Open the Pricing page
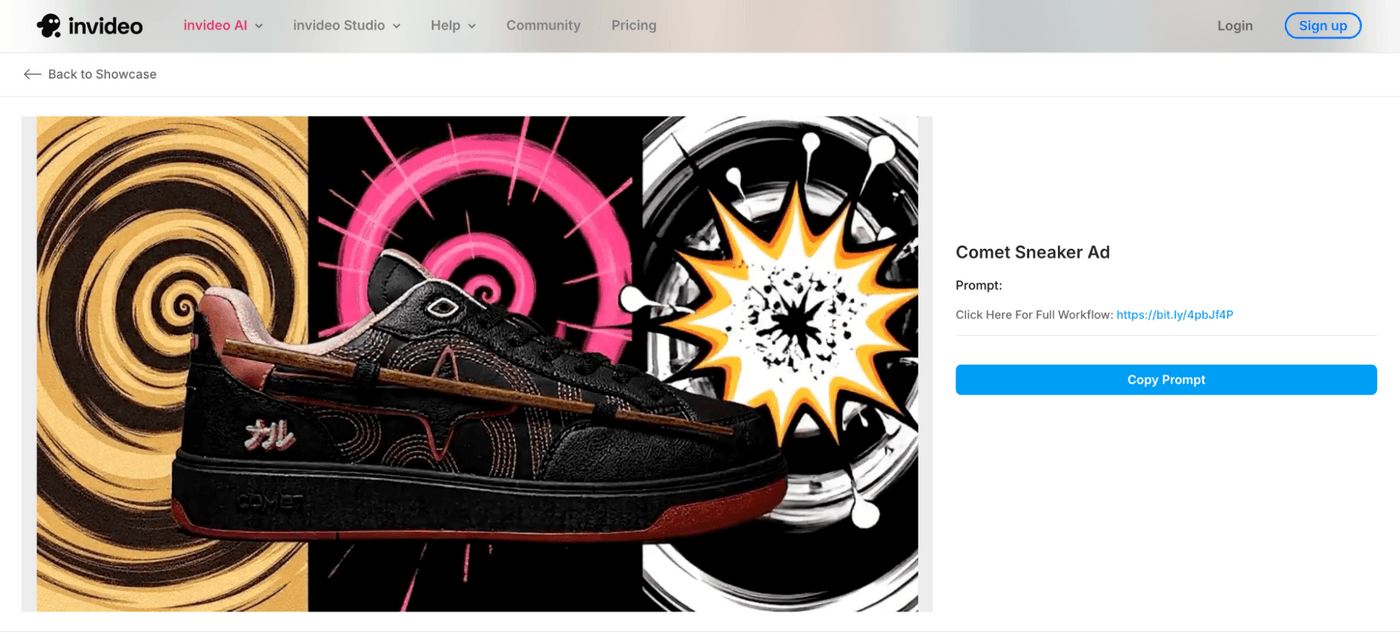The width and height of the screenshot is (1400, 634). 634,26
